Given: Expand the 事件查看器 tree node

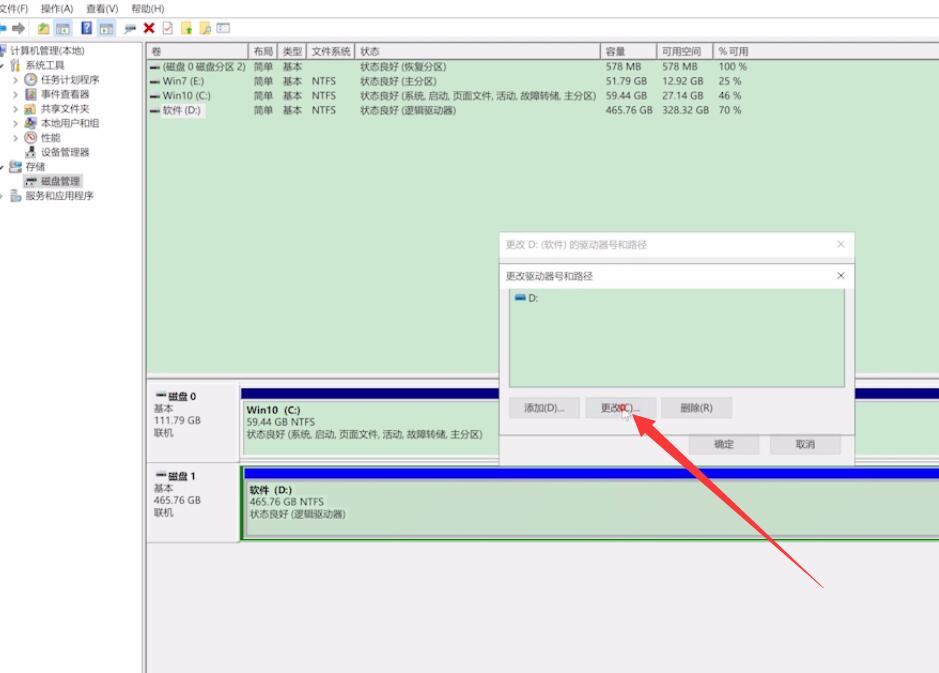Looking at the screenshot, I should 16,94.
